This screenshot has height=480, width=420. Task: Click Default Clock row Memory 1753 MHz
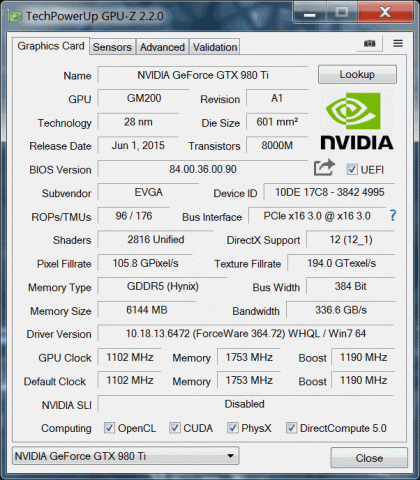coord(249,380)
